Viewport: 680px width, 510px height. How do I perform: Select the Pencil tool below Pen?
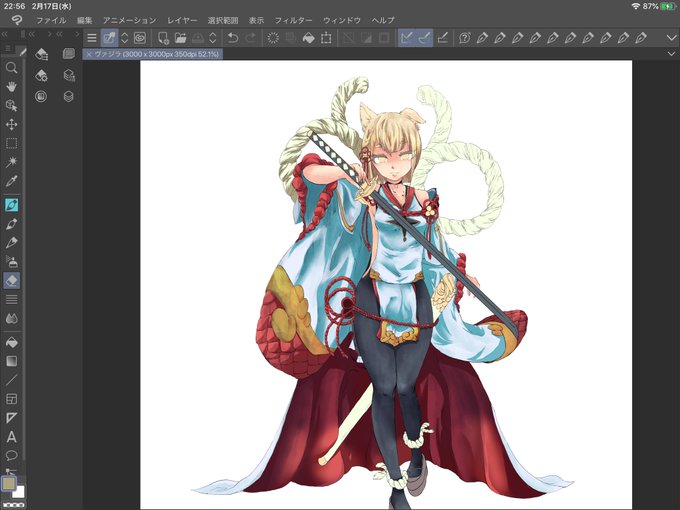(11, 224)
